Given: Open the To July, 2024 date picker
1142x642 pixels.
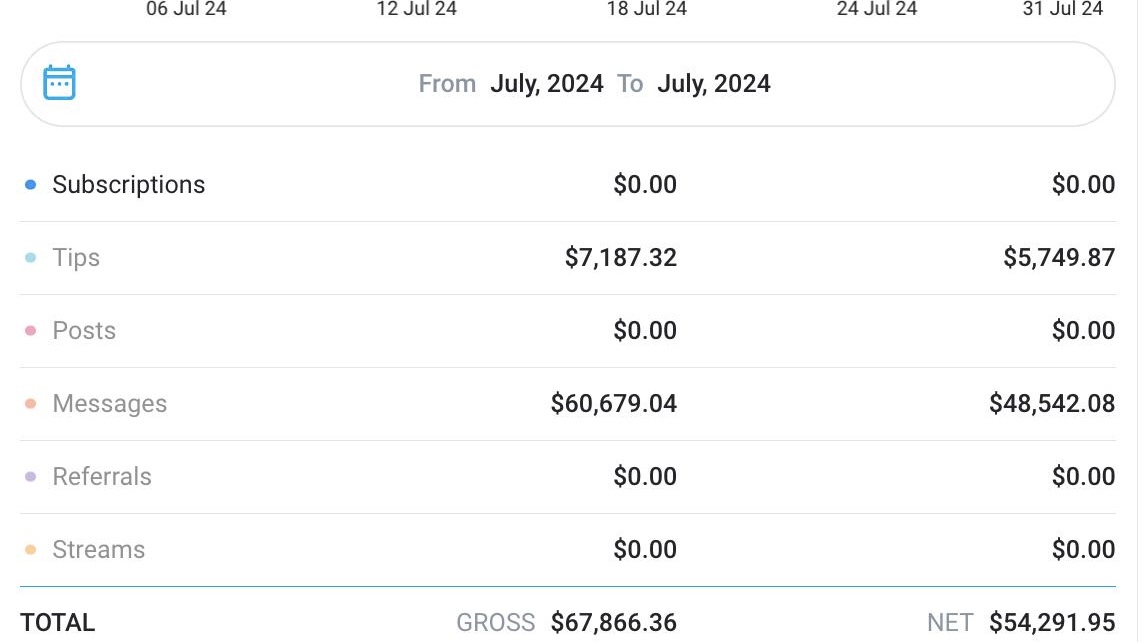Looking at the screenshot, I should pyautogui.click(x=713, y=84).
